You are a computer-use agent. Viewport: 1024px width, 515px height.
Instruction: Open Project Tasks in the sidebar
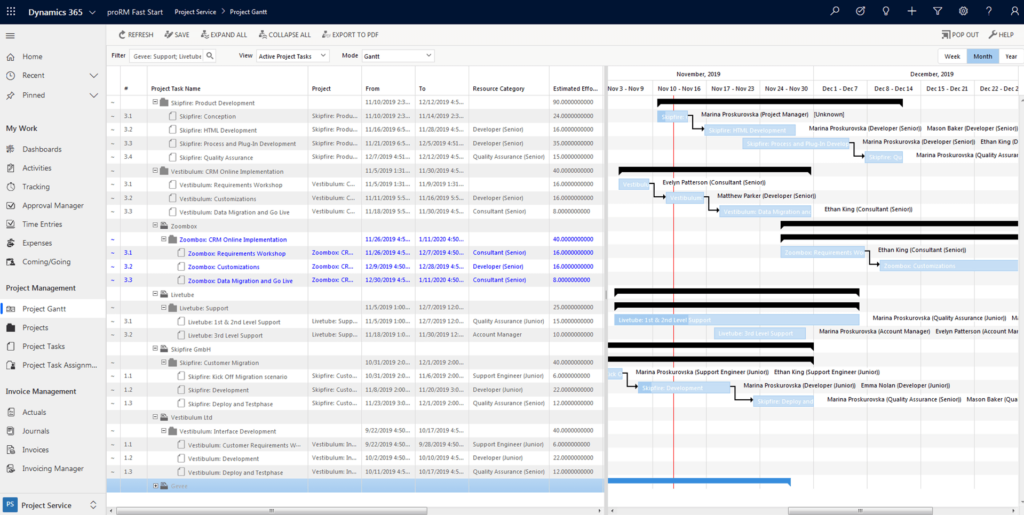click(43, 346)
